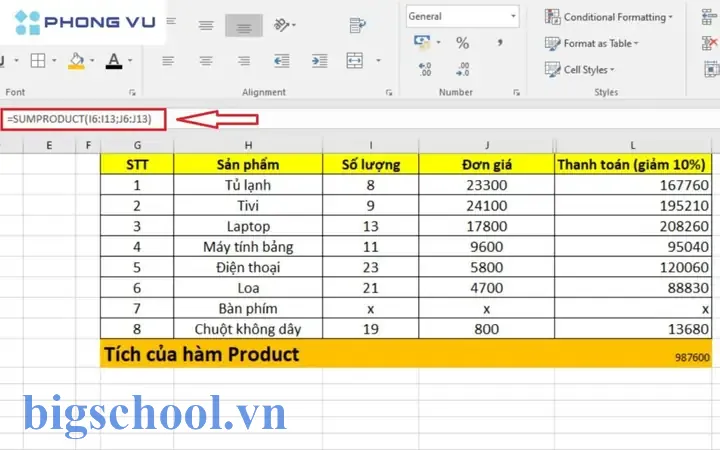Click the Percent Style icon
The height and width of the screenshot is (450, 720).
tap(462, 43)
